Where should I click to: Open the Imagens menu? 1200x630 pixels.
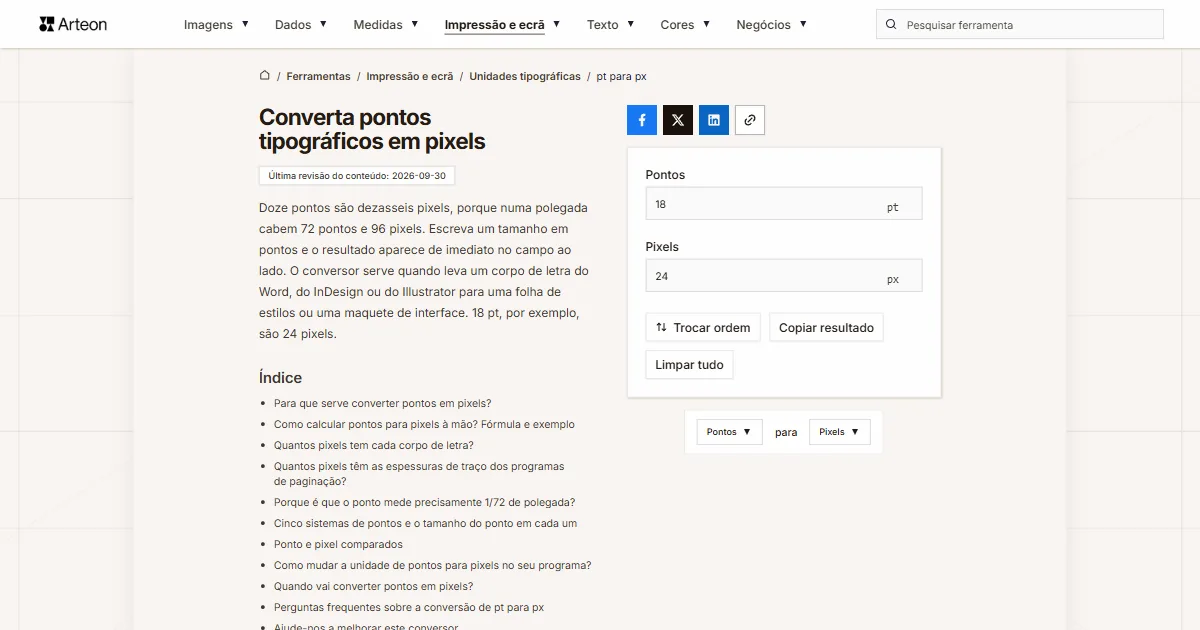216,25
